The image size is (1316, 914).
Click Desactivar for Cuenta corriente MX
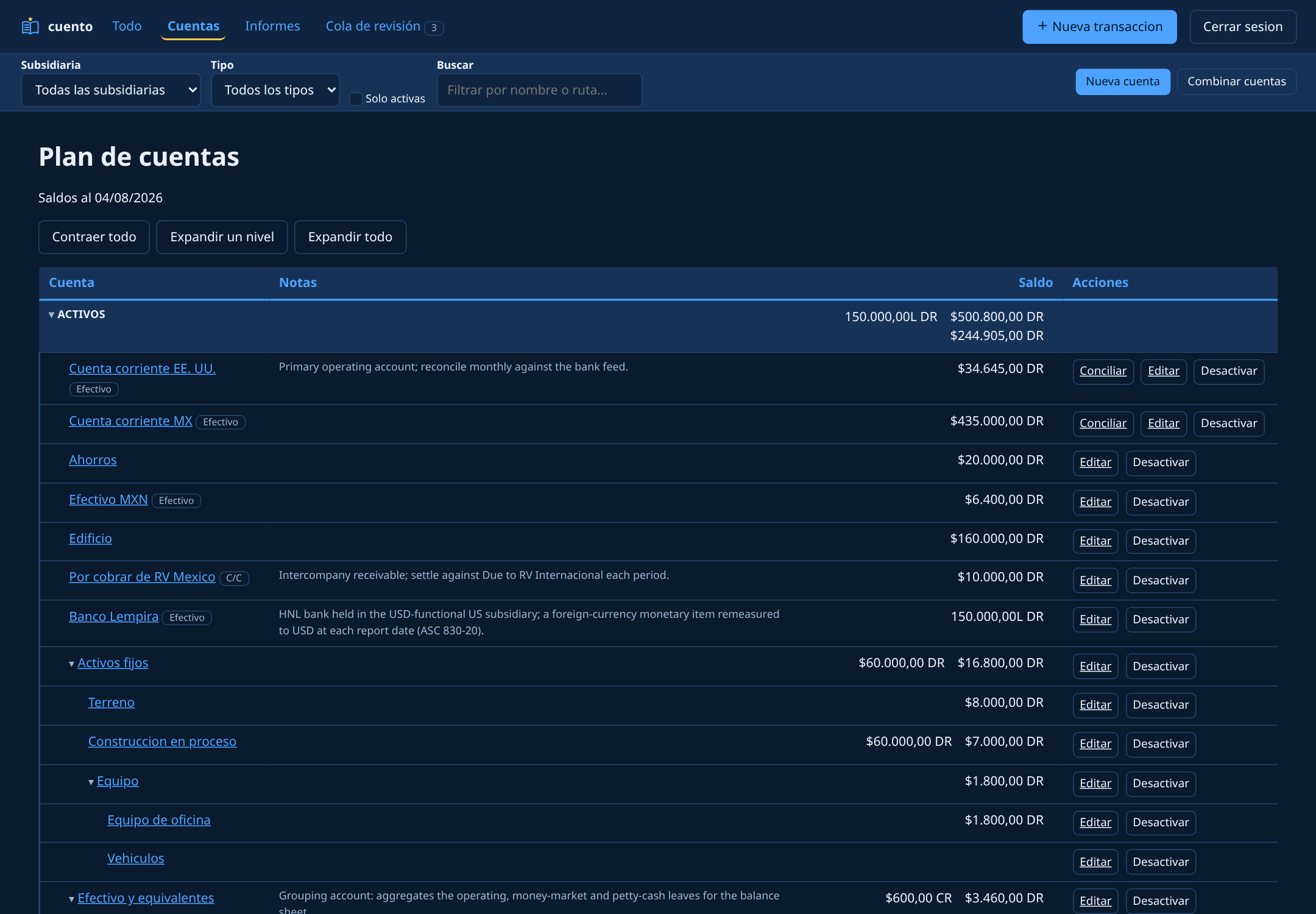click(1228, 423)
